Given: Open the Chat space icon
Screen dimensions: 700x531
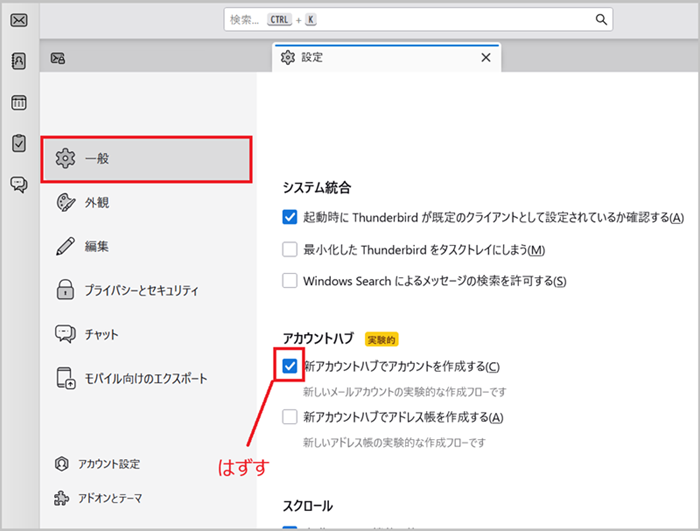Looking at the screenshot, I should point(18,184).
